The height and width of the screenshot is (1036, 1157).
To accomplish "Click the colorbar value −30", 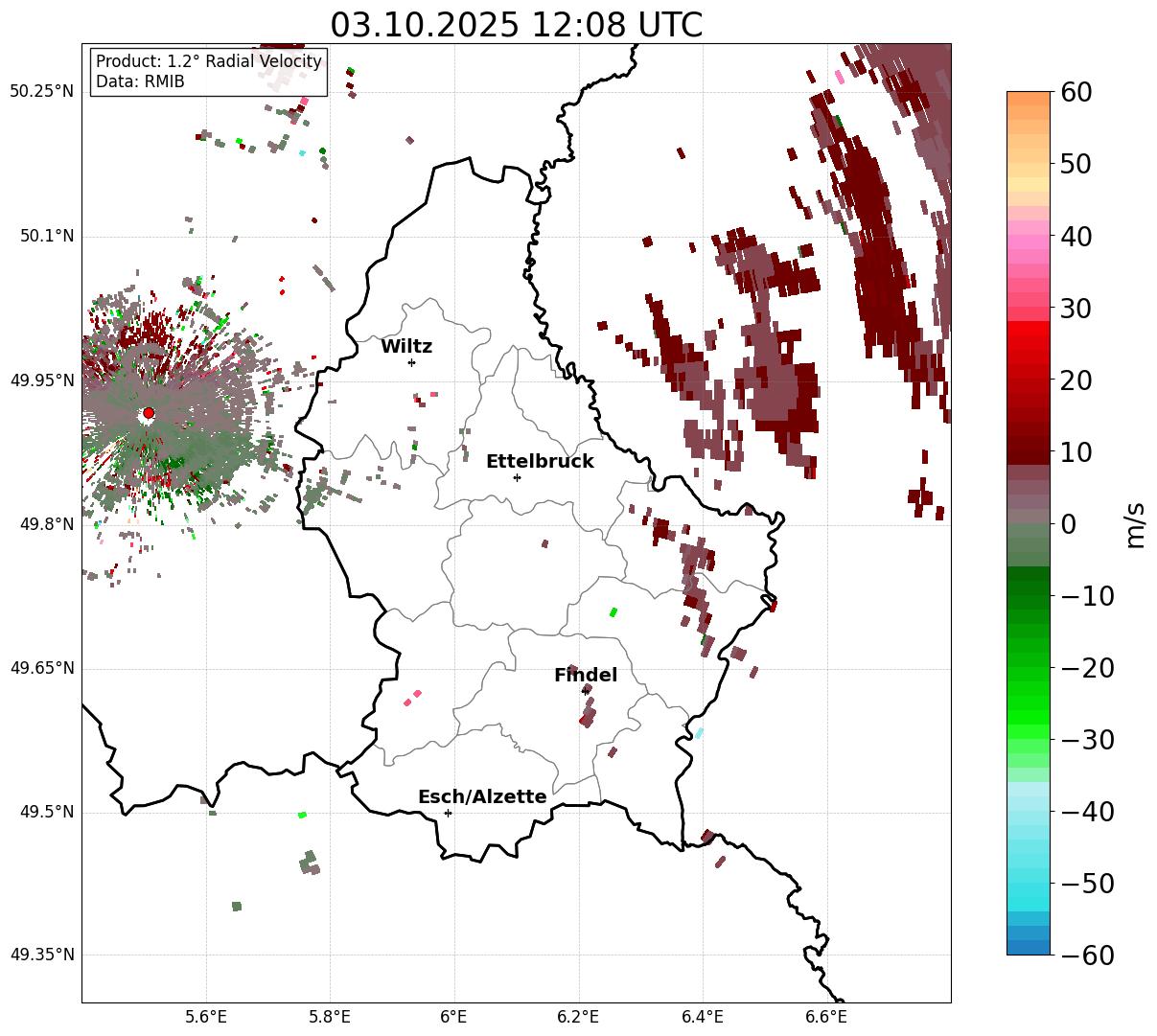I will [x=1087, y=740].
